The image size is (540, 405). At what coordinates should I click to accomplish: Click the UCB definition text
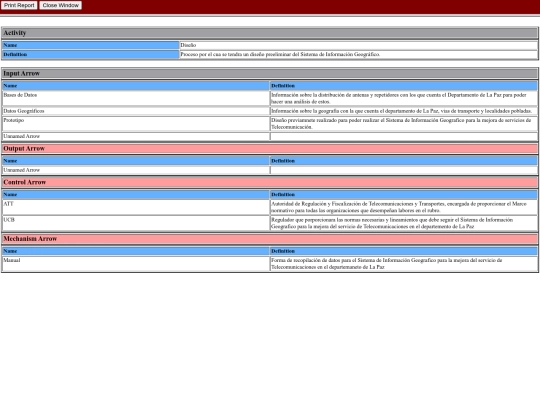tap(392, 223)
